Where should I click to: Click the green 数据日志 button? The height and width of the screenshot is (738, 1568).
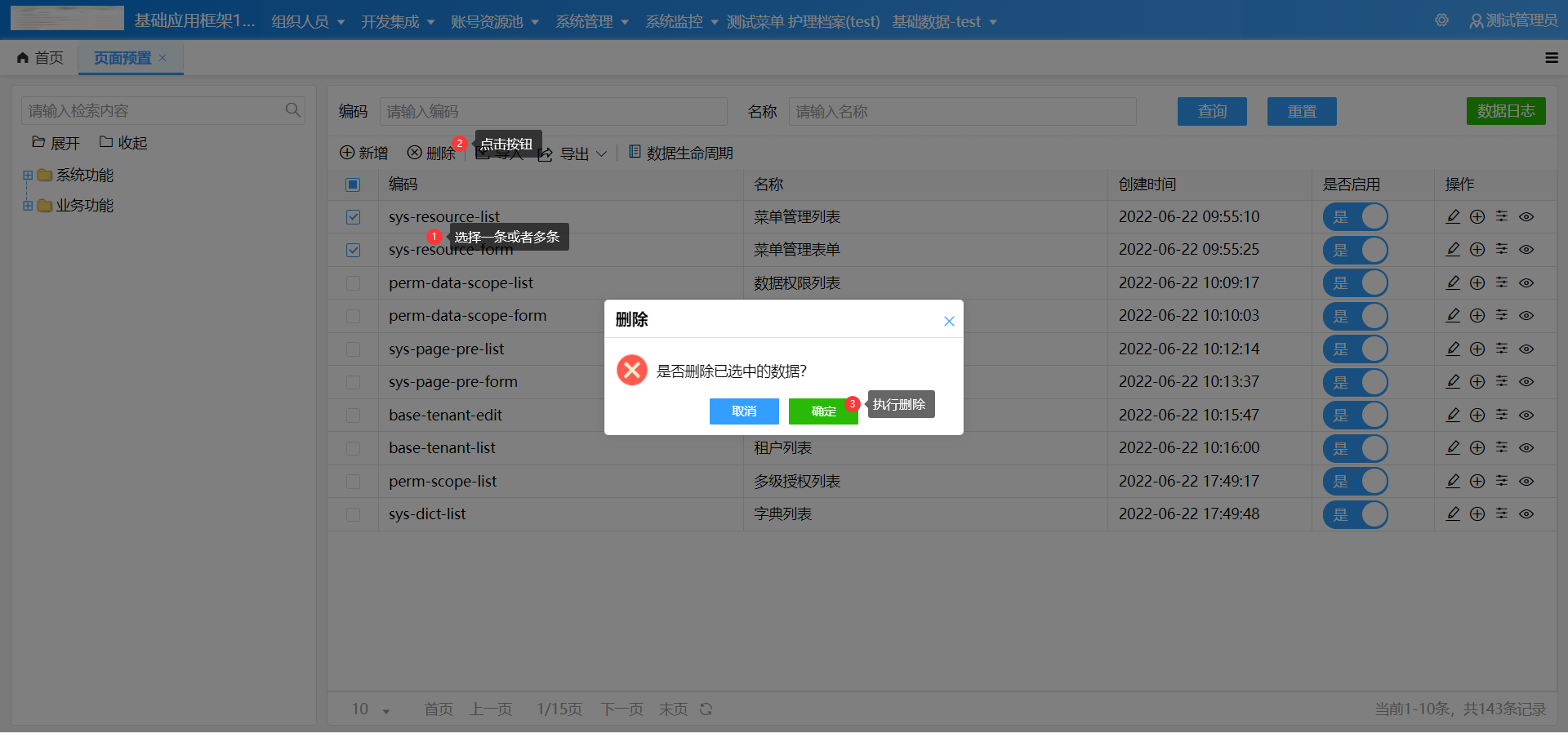click(1505, 110)
